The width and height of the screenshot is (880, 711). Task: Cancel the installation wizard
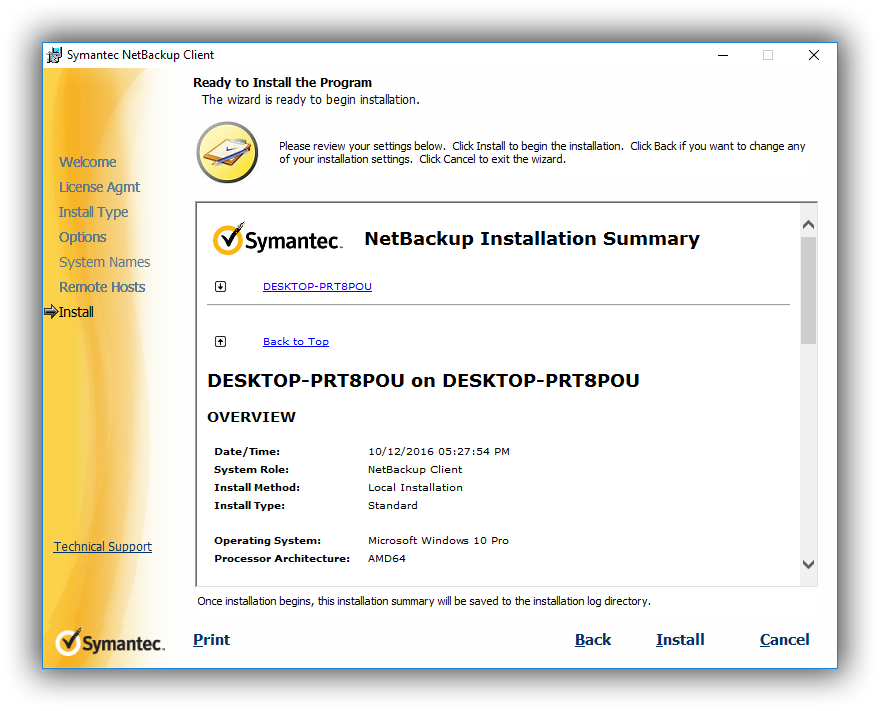[x=784, y=640]
